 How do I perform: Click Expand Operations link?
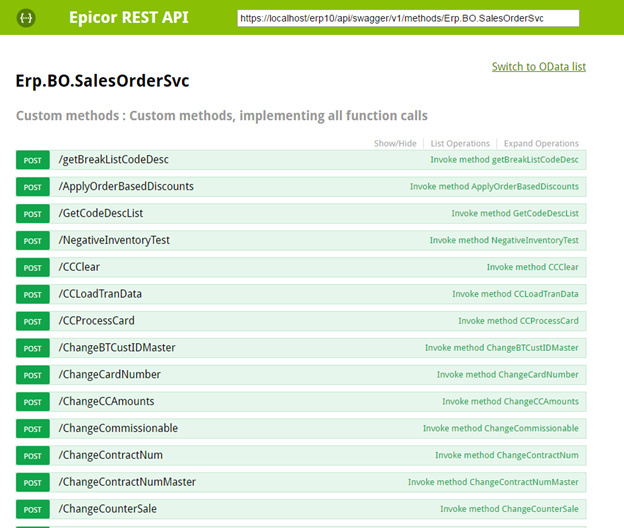tap(541, 143)
